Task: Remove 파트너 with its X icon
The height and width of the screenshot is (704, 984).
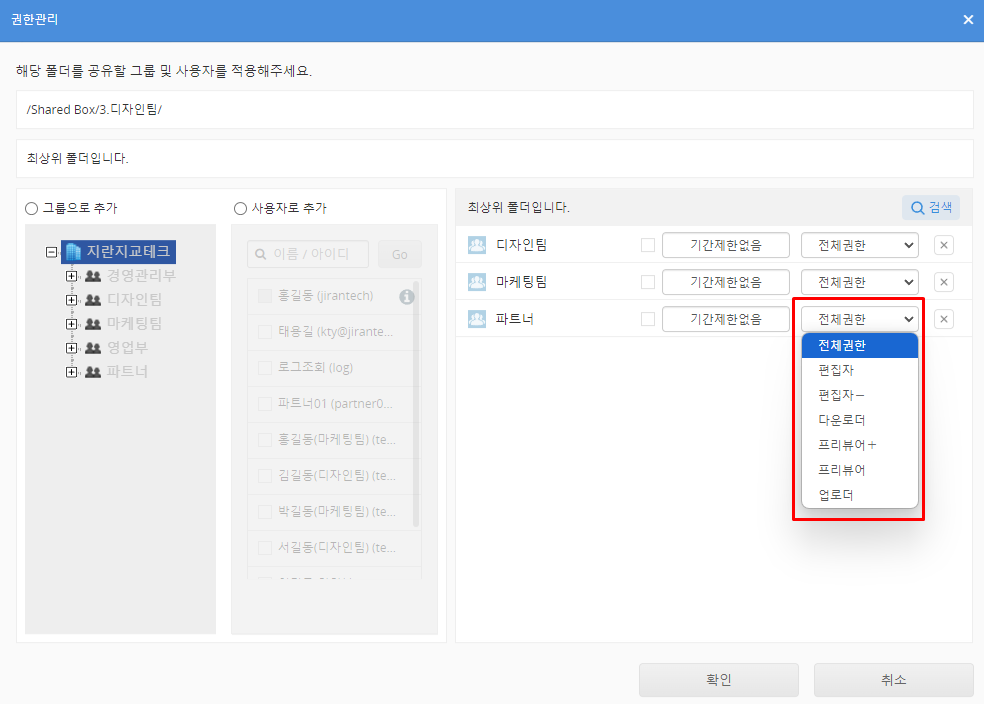Action: click(x=944, y=319)
